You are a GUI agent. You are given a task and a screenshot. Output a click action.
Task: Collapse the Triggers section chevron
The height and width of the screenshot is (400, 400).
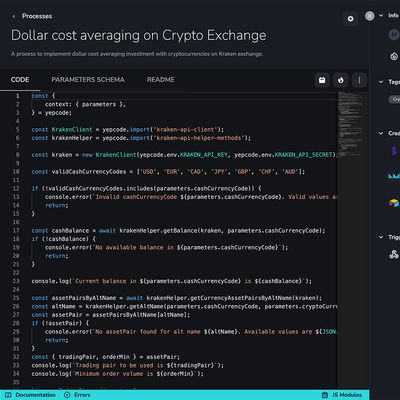pos(381,237)
